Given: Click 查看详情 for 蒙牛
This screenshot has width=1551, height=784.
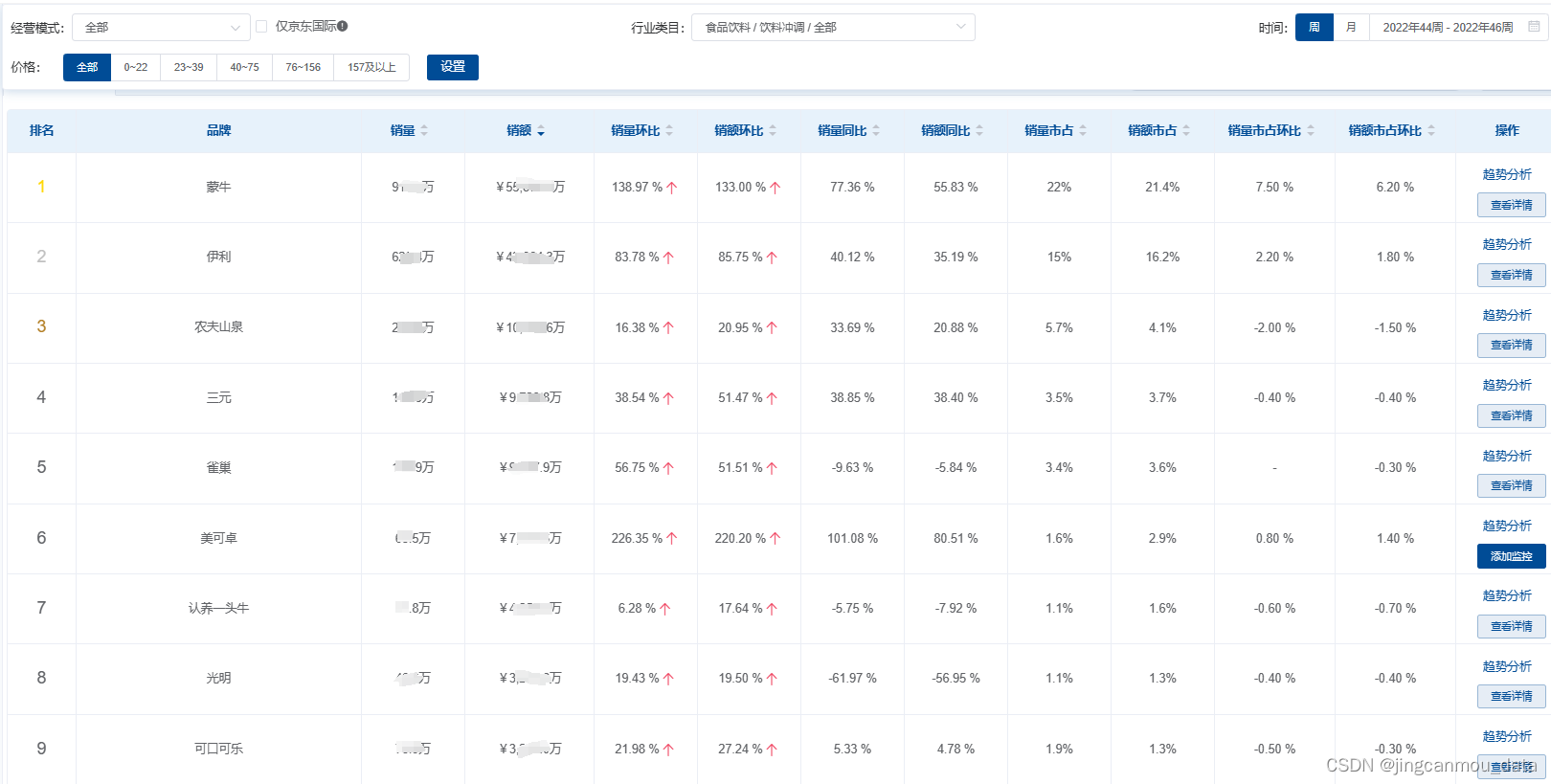Looking at the screenshot, I should [x=1511, y=205].
